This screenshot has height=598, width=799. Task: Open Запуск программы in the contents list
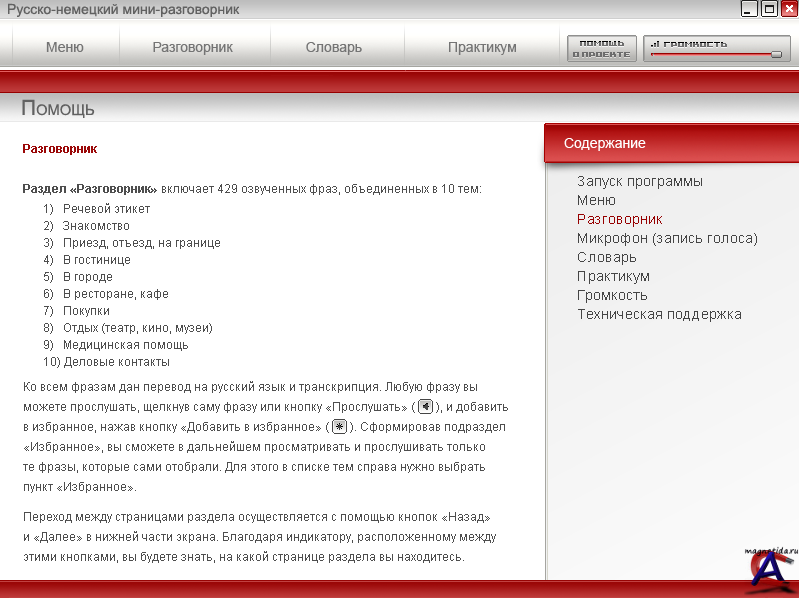pos(640,181)
